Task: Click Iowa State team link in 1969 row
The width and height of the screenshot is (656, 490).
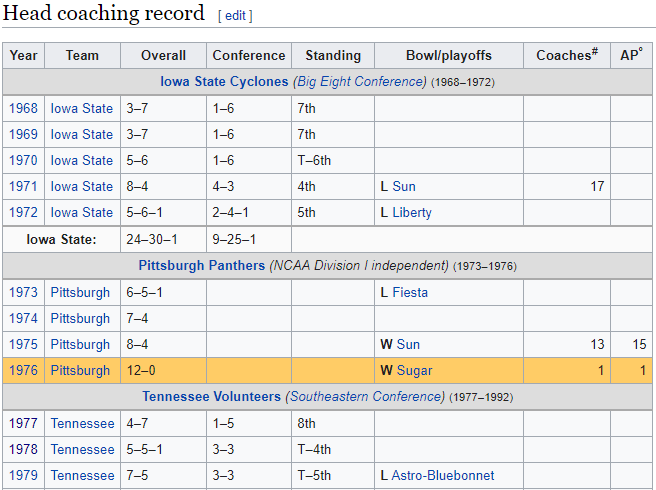Action: (82, 134)
